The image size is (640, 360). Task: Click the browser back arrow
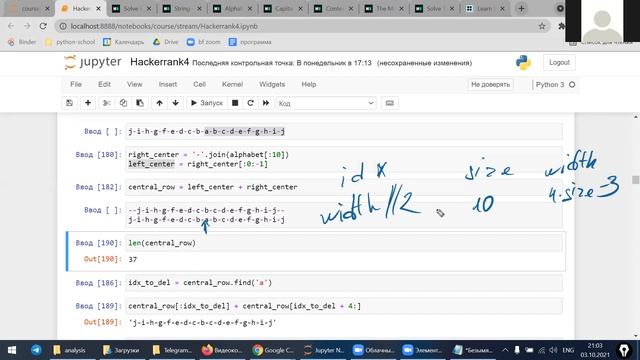point(11,26)
